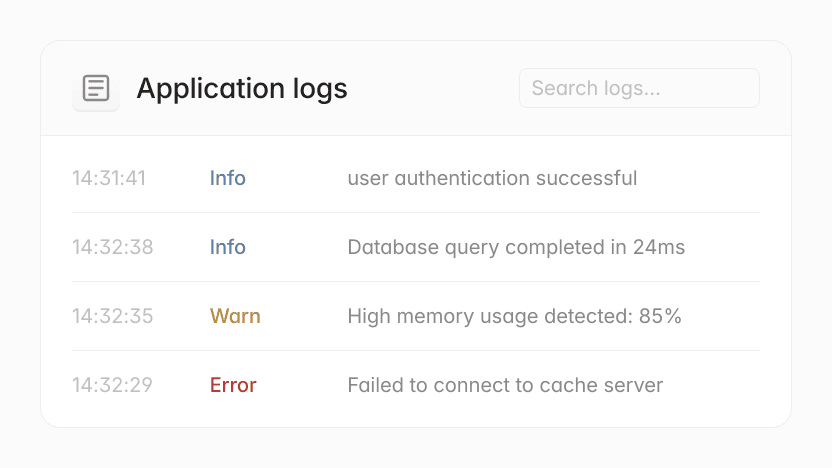Open the Database query completed in 24ms message
This screenshot has height=468, width=832.
click(516, 247)
